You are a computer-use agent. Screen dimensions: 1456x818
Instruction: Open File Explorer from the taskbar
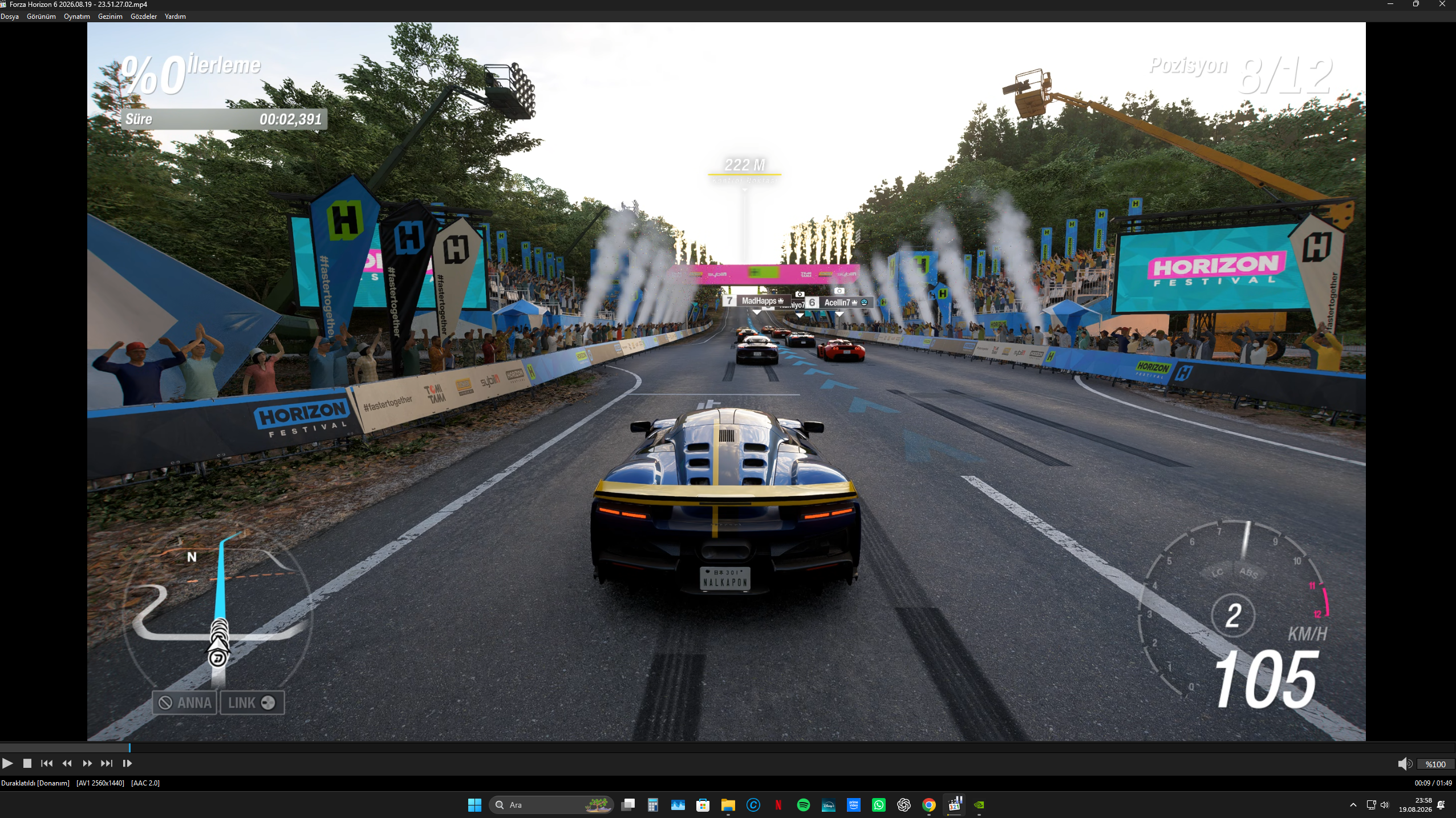[x=728, y=805]
